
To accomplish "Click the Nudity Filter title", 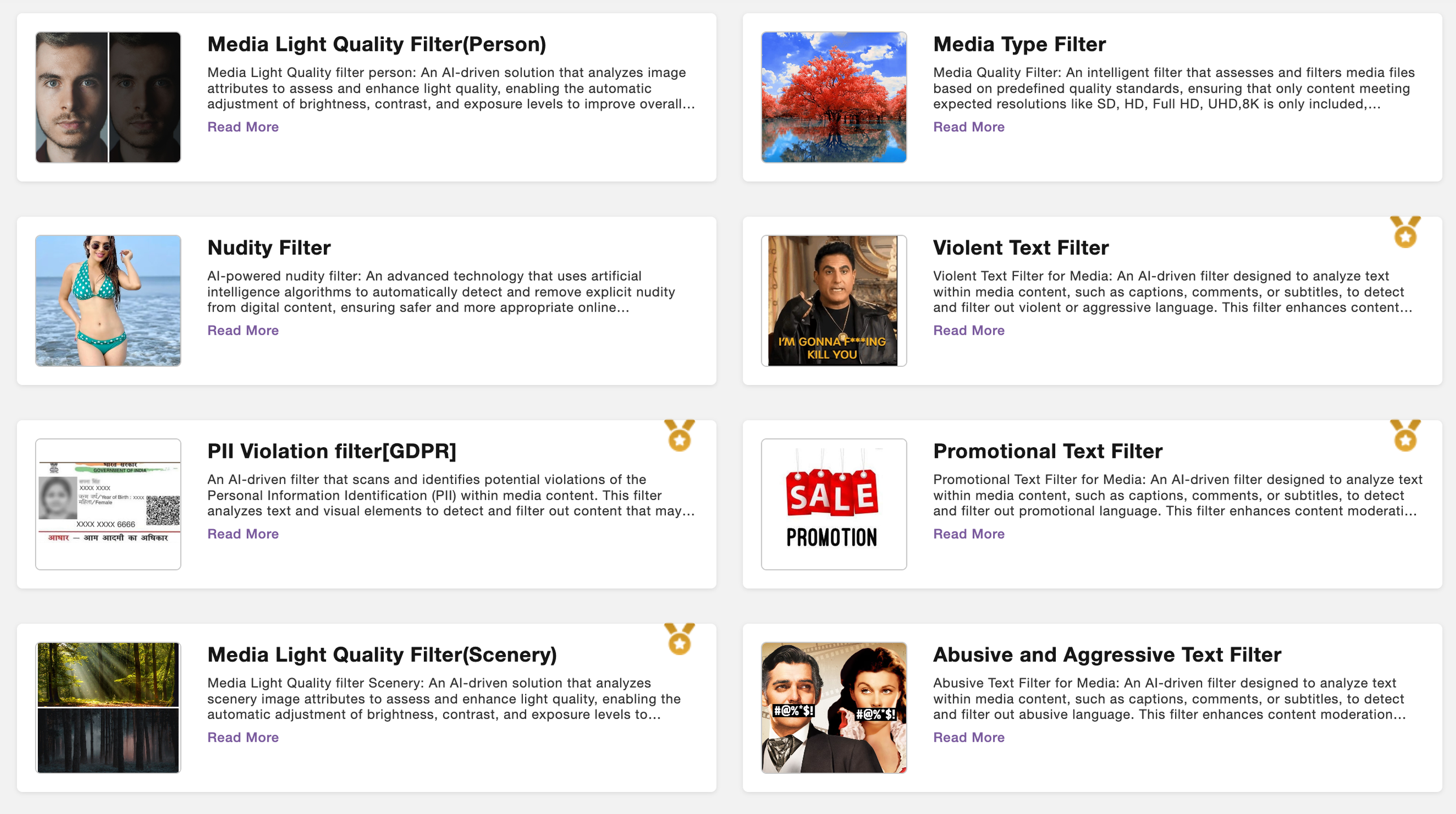I will 269,248.
